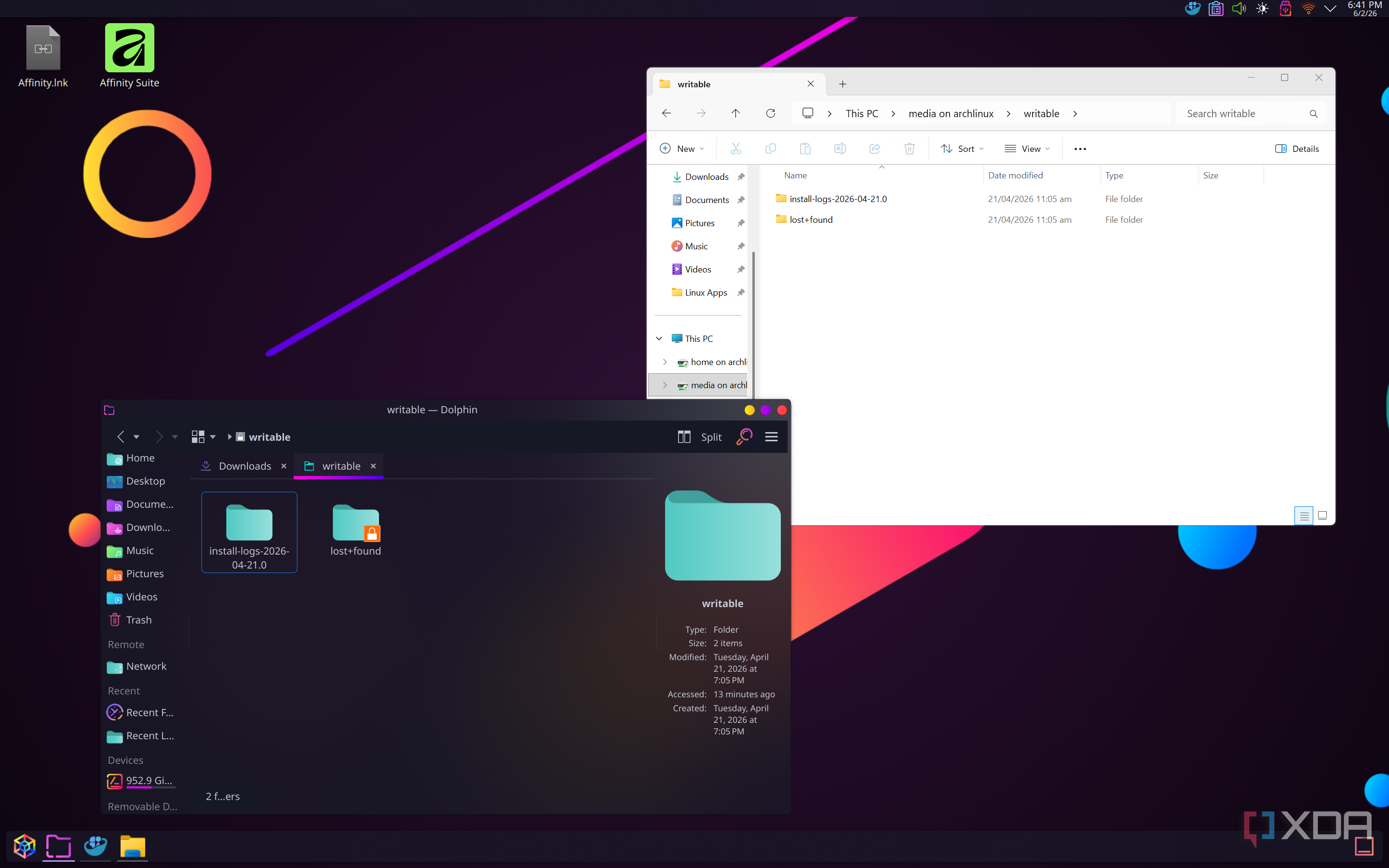Open the New dropdown in Explorer

pos(681,149)
